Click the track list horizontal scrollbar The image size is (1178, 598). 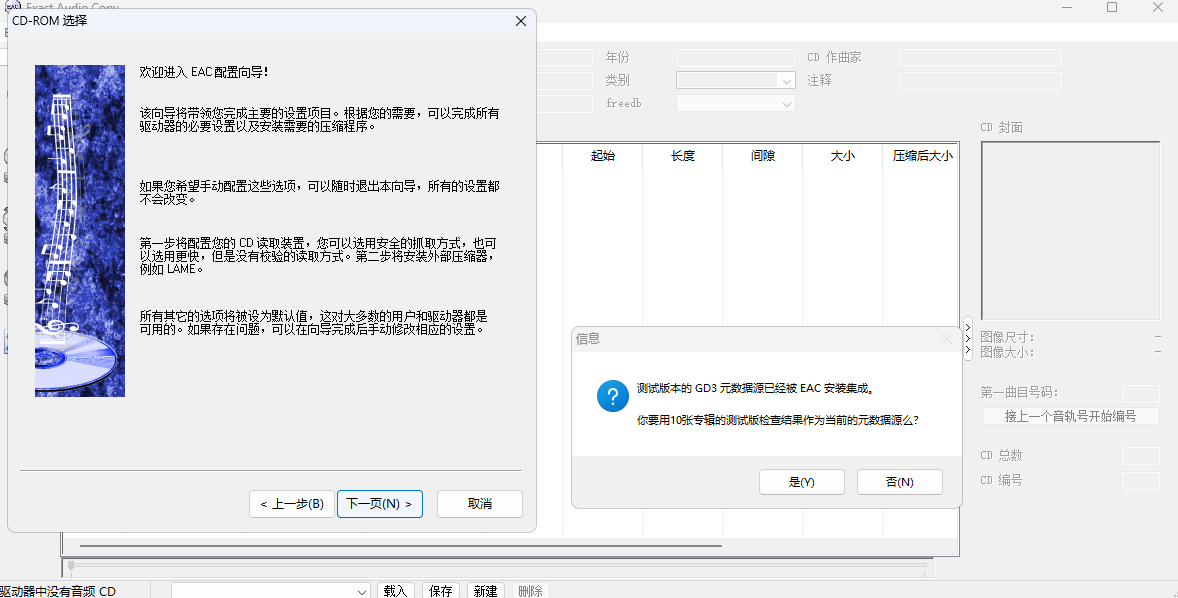click(400, 546)
